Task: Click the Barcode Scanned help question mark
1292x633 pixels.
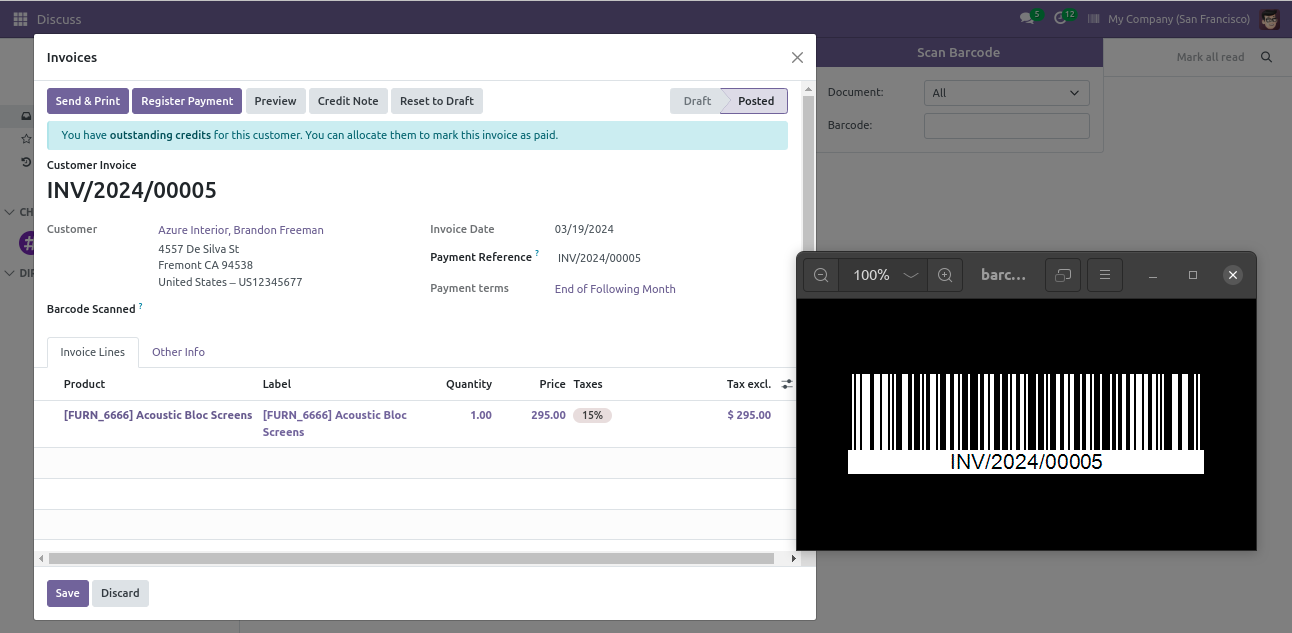Action: (x=140, y=306)
